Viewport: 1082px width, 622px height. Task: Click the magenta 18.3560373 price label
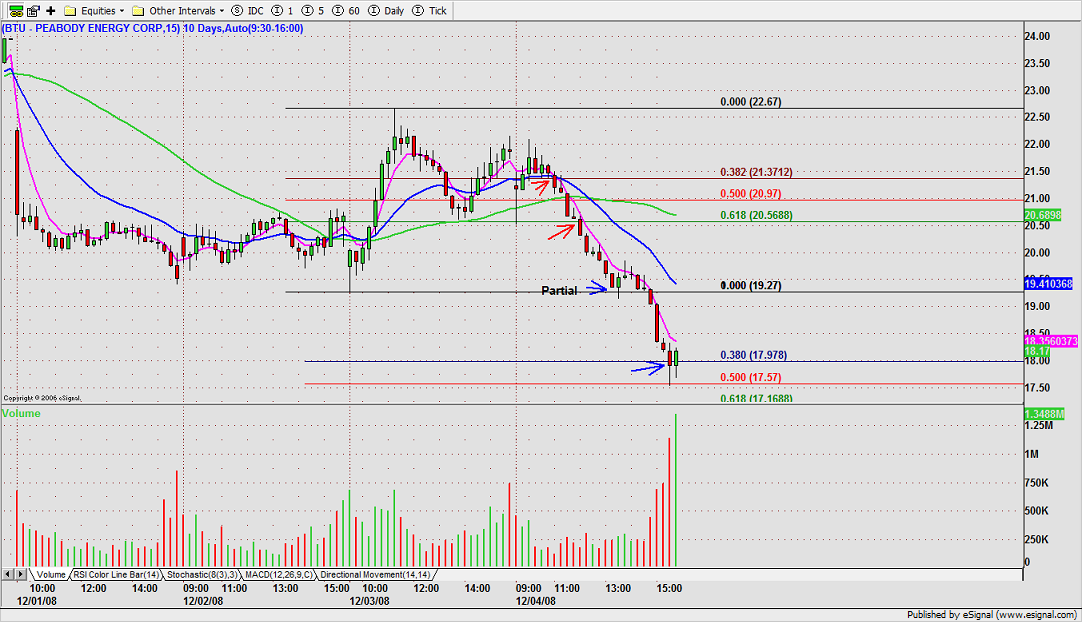pyautogui.click(x=1051, y=341)
